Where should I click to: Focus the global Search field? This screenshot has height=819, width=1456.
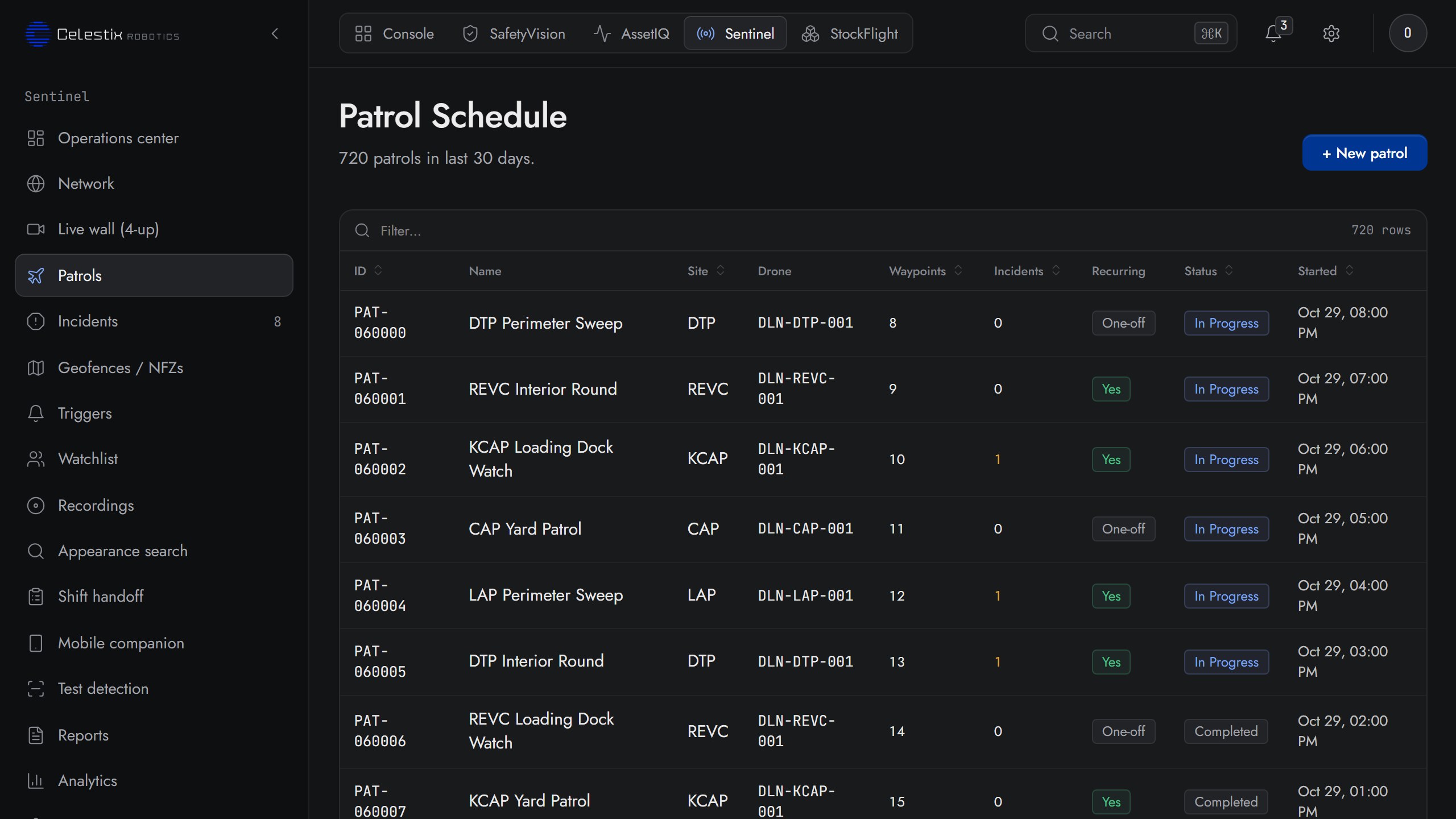tap(1131, 34)
